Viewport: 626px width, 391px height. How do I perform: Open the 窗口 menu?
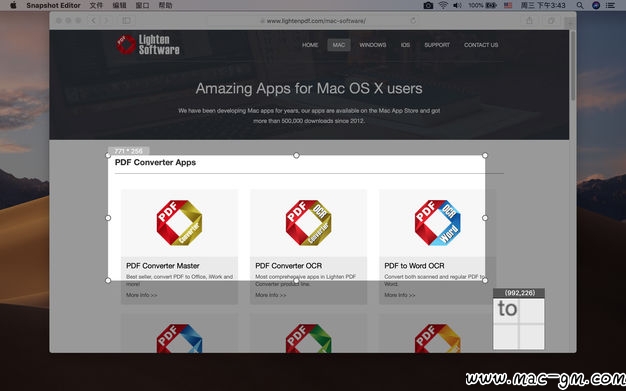click(143, 5)
